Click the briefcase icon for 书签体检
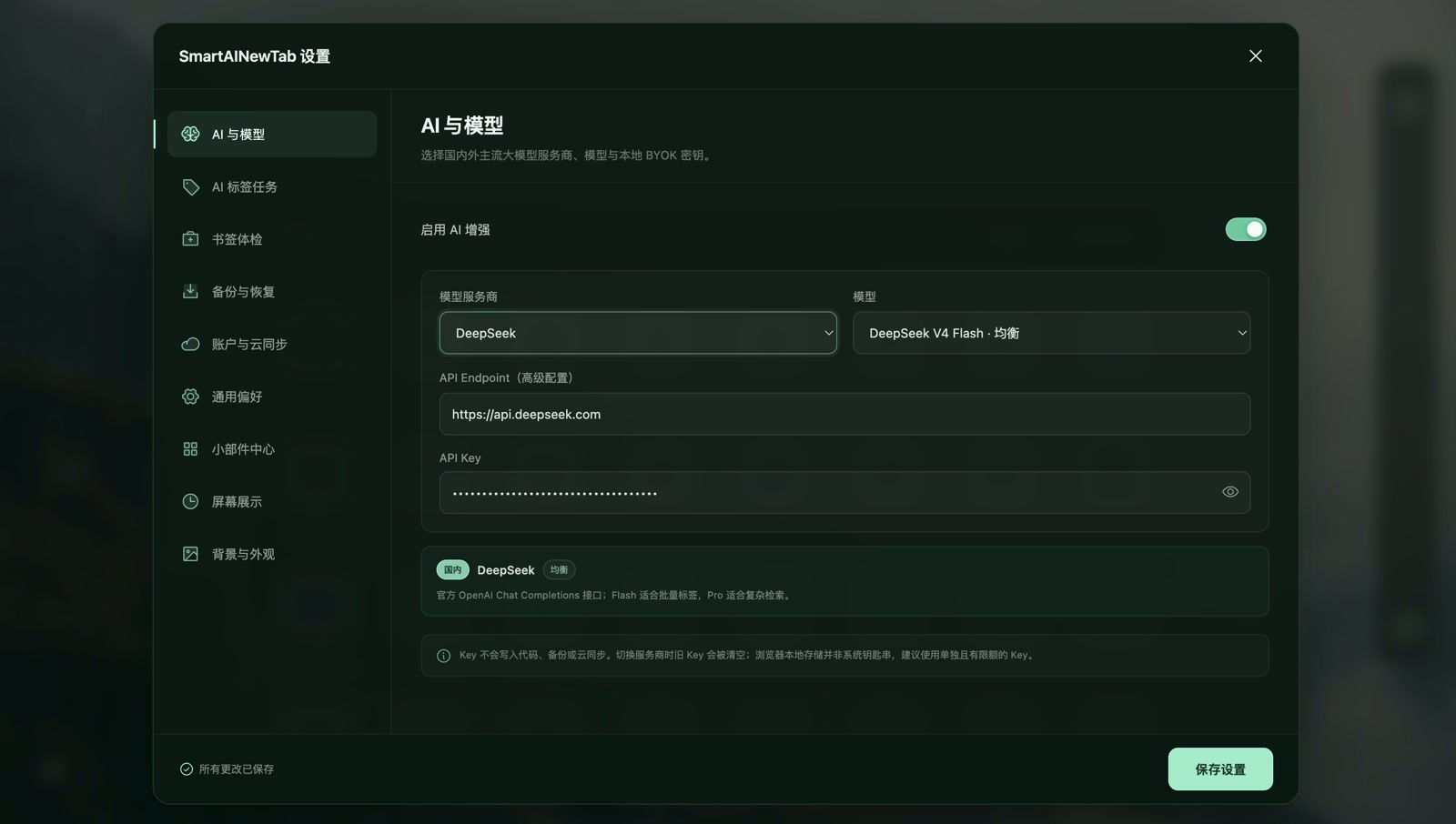The width and height of the screenshot is (1456, 824). [x=190, y=239]
